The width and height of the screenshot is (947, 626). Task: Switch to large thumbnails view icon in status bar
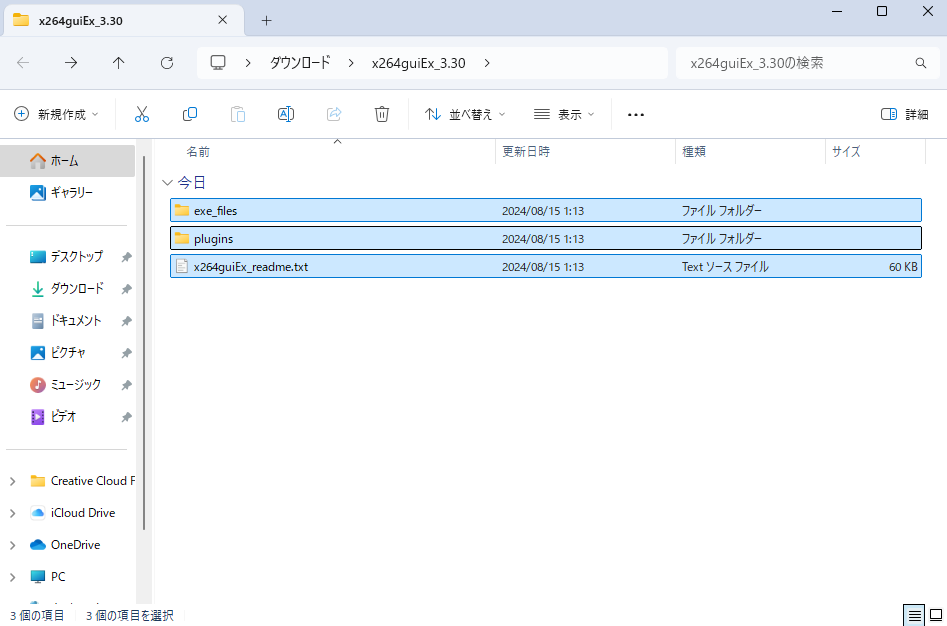(936, 615)
